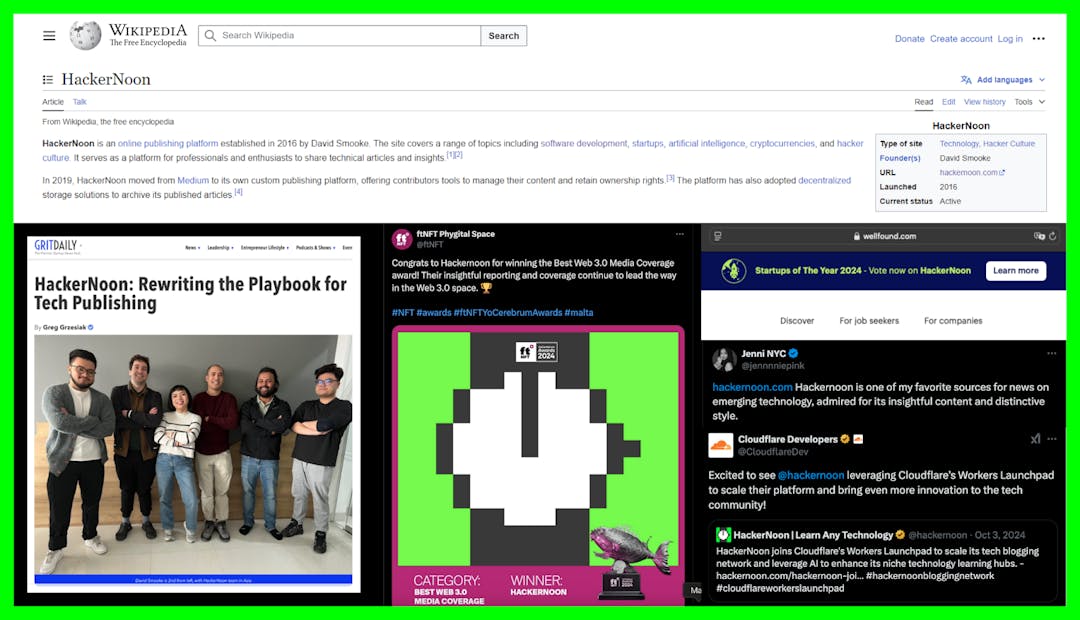The height and width of the screenshot is (620, 1080).
Task: Open the three-dot personal tools menu
Action: pos(1038,39)
